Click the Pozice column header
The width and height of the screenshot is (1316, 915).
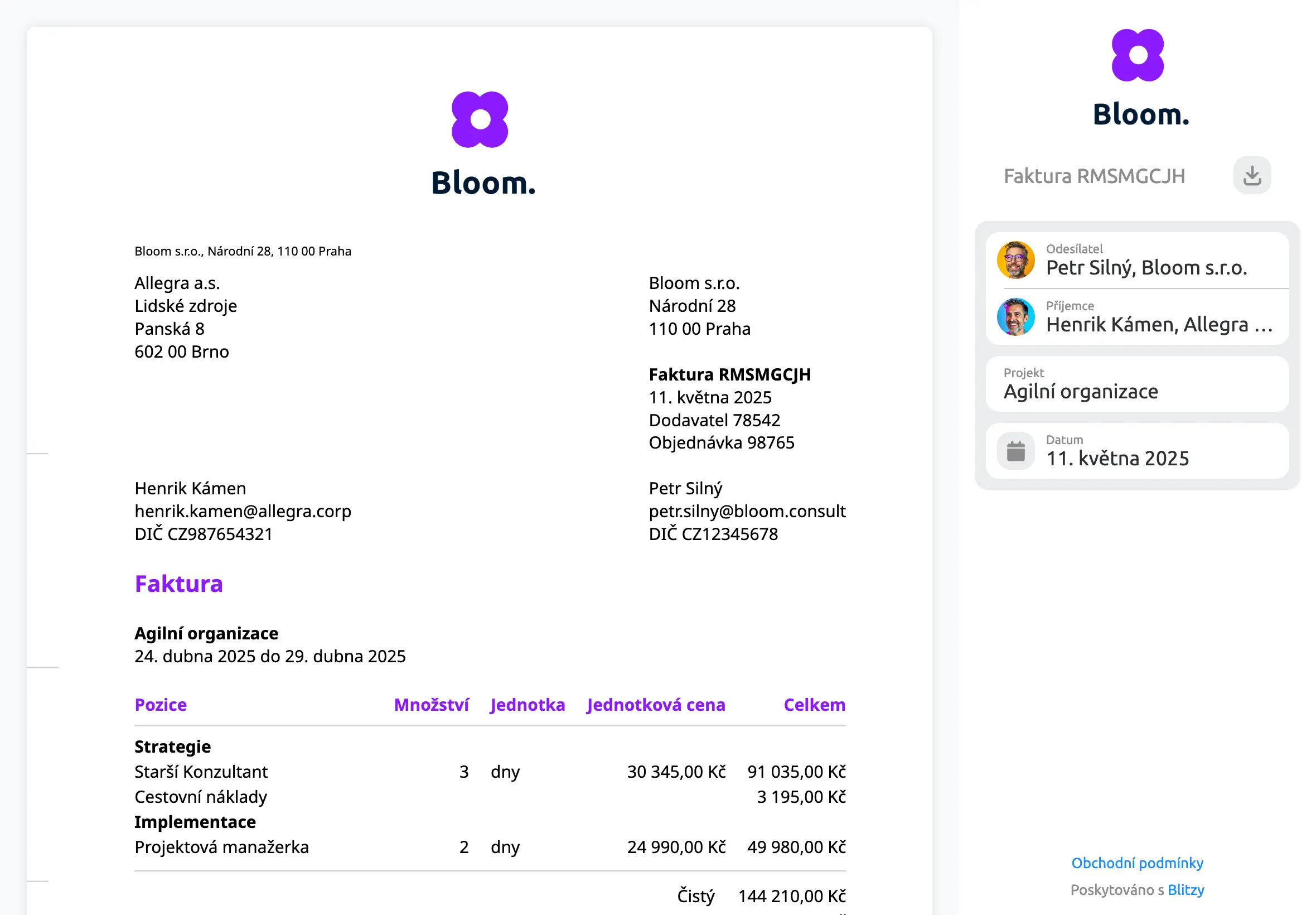click(161, 705)
